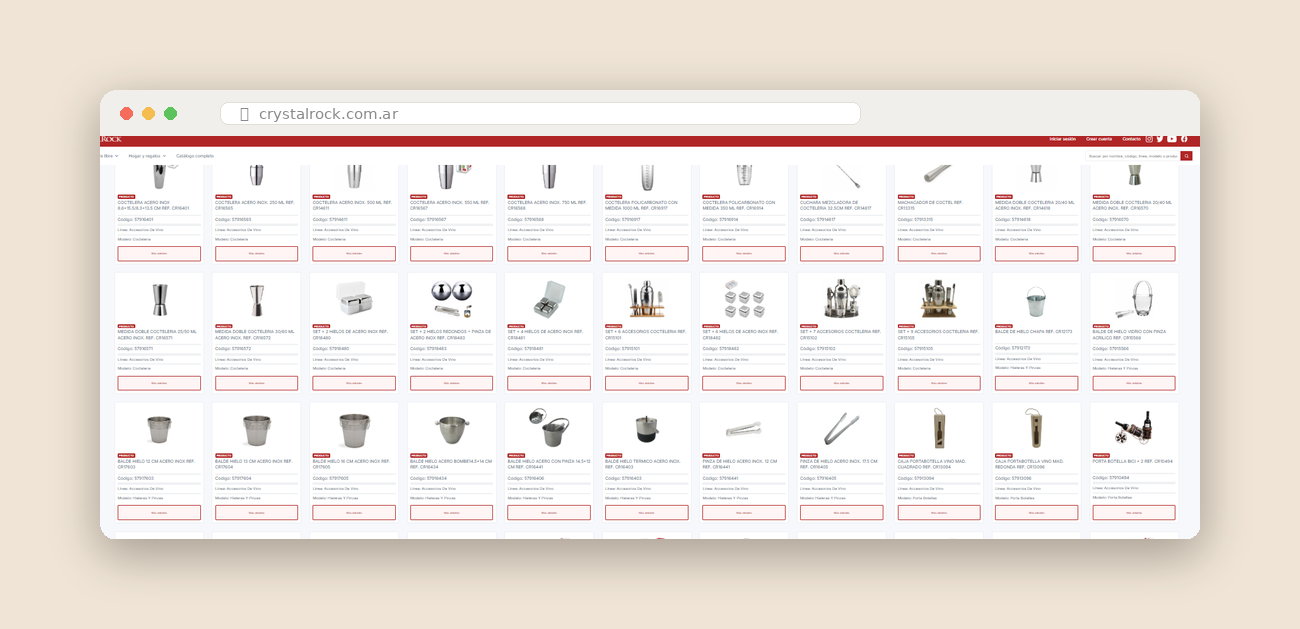
Task: Click Más detalles for Pinza de Hielo 12 CM
Action: (x=744, y=512)
